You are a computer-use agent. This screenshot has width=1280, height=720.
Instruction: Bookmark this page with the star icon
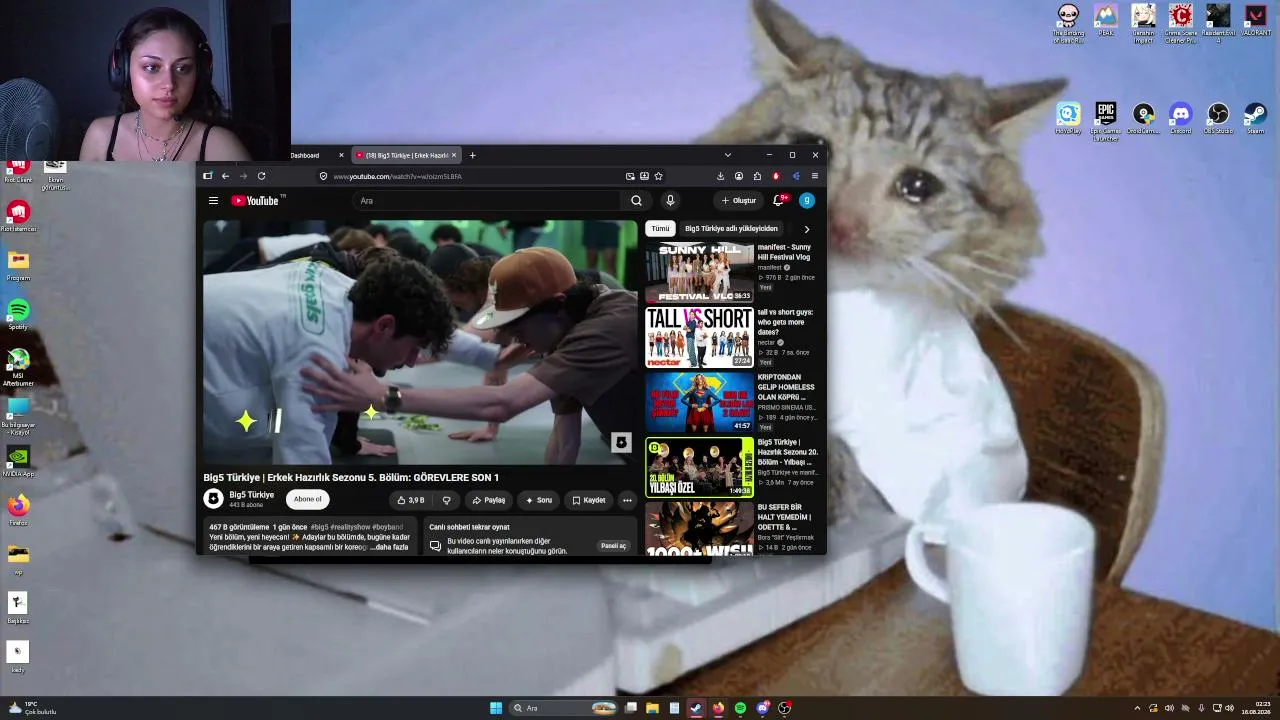click(658, 176)
